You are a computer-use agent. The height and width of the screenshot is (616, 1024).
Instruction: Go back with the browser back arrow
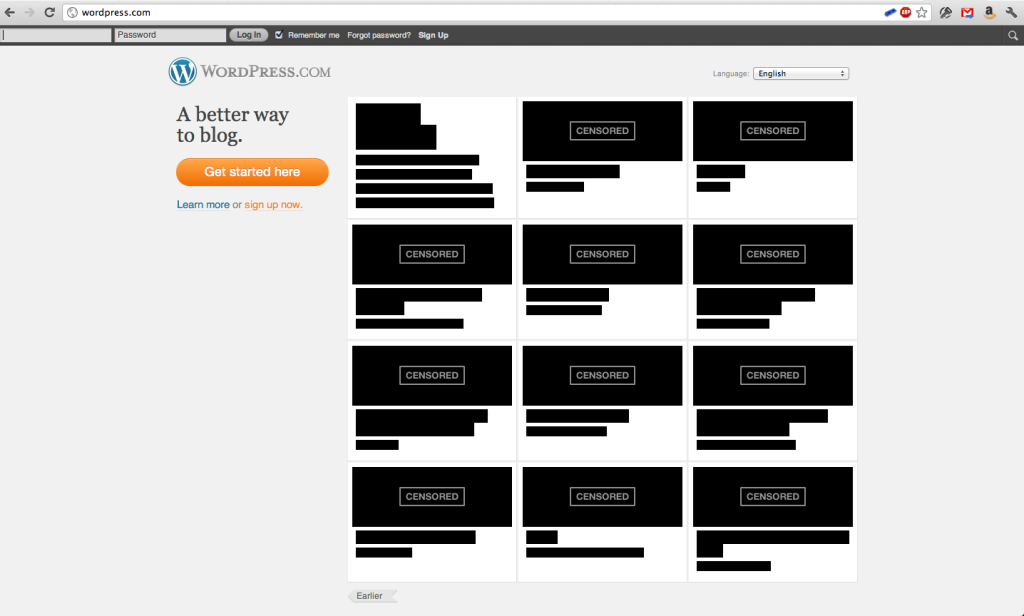coord(10,12)
